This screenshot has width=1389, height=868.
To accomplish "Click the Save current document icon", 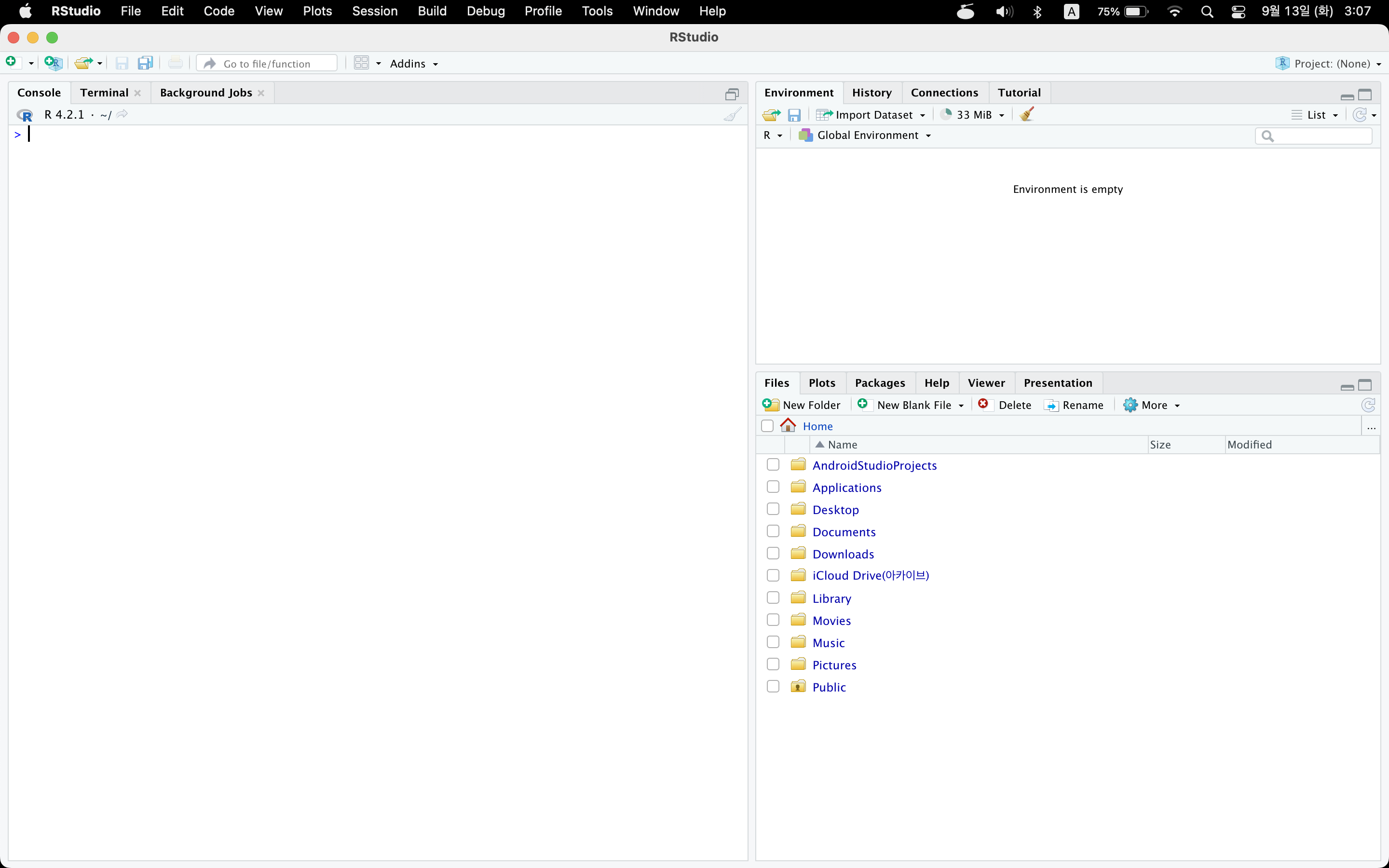I will tap(122, 63).
